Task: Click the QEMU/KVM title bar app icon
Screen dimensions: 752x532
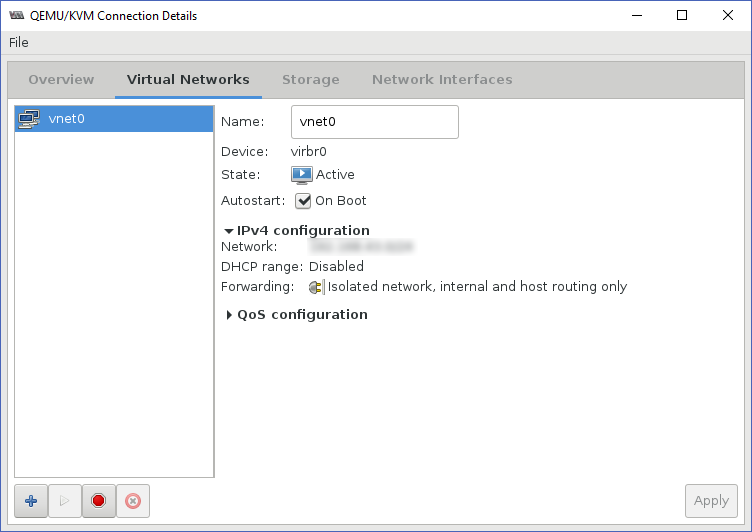Action: coord(17,15)
